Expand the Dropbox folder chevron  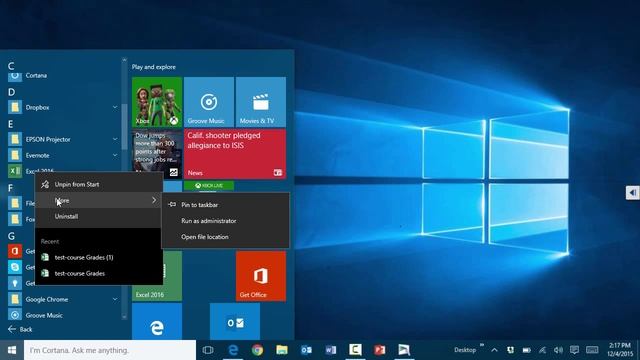(115, 107)
